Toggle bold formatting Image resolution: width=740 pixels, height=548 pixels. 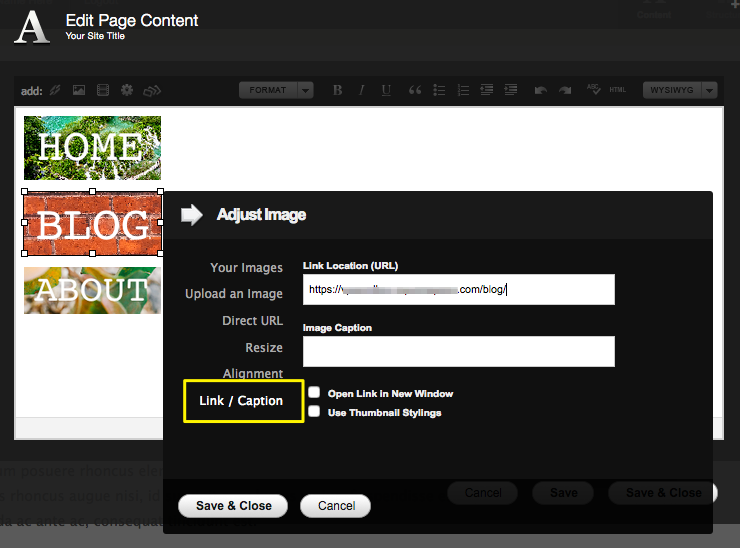point(337,90)
